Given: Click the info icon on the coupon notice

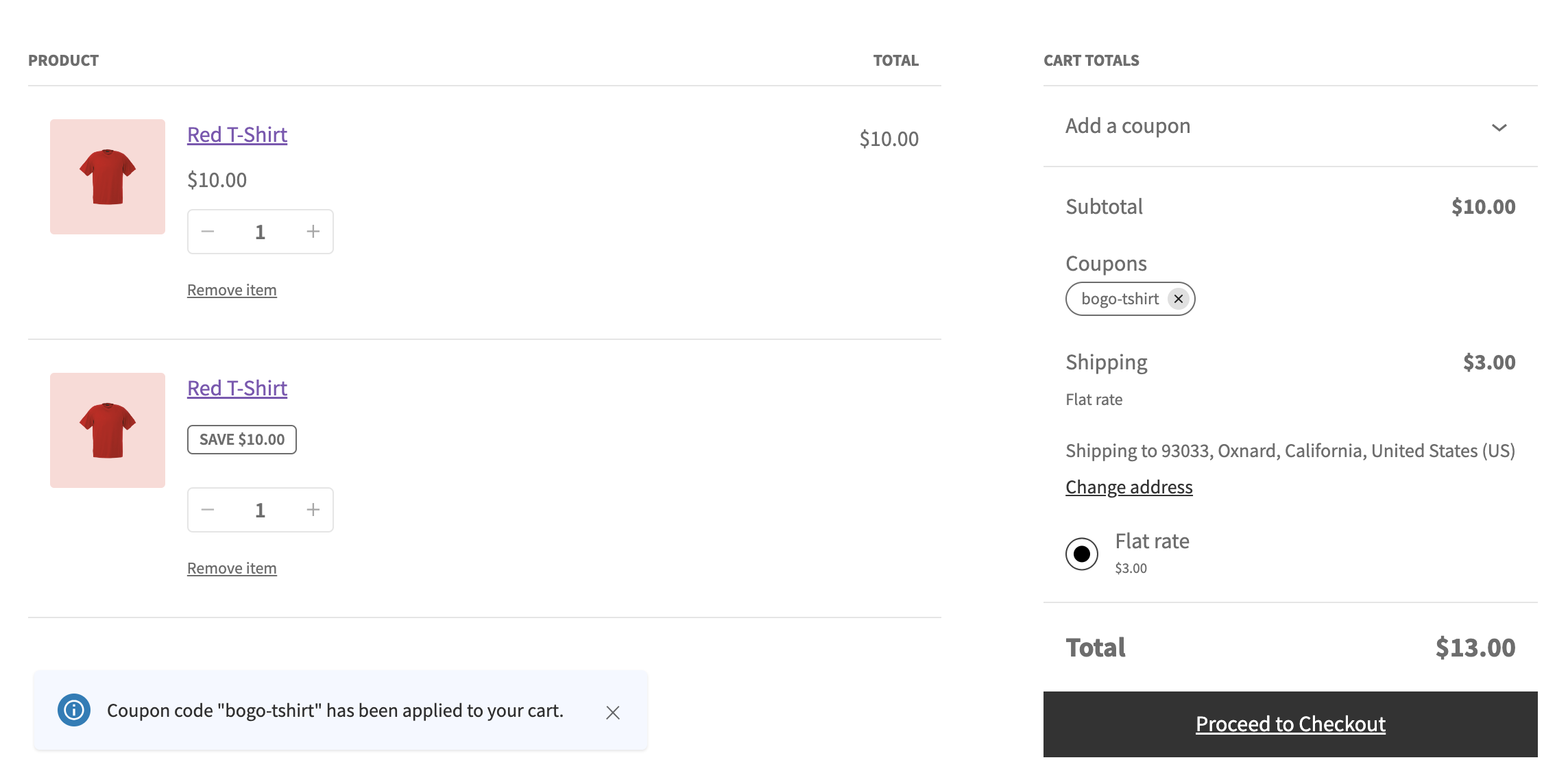Looking at the screenshot, I should 74,711.
